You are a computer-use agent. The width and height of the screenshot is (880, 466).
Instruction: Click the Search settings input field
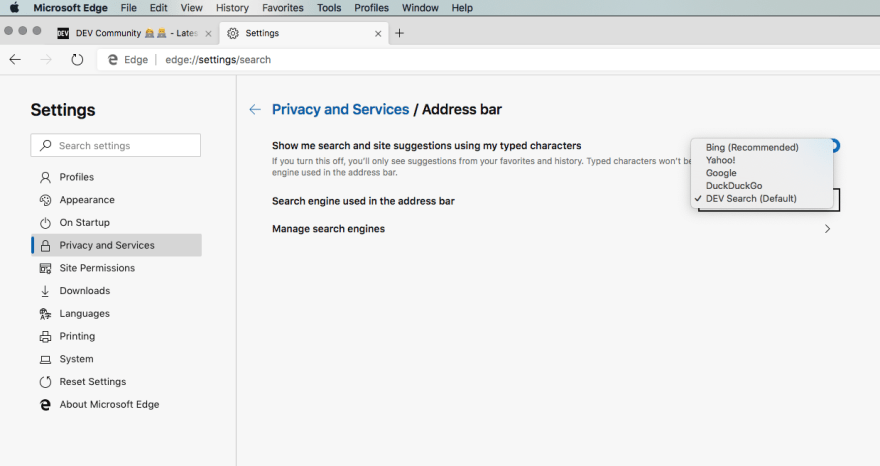click(116, 145)
